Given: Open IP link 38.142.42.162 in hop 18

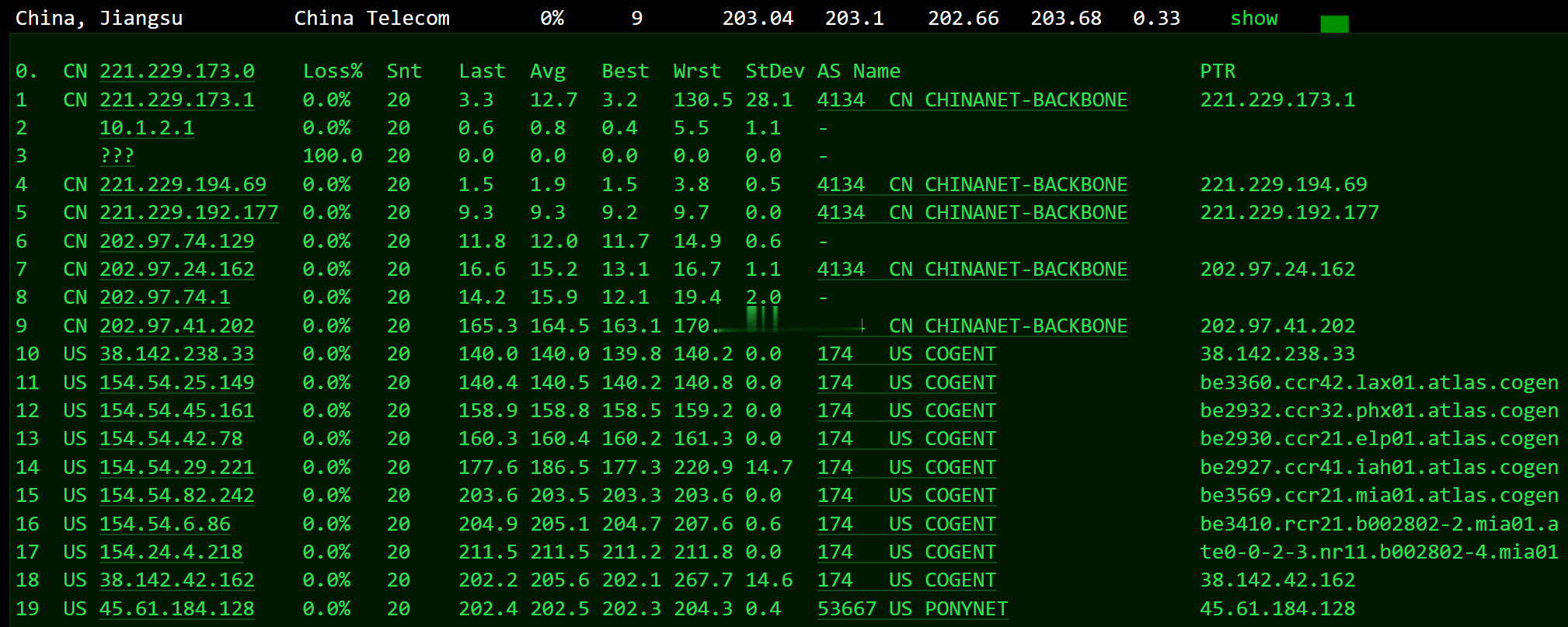Looking at the screenshot, I should [177, 580].
